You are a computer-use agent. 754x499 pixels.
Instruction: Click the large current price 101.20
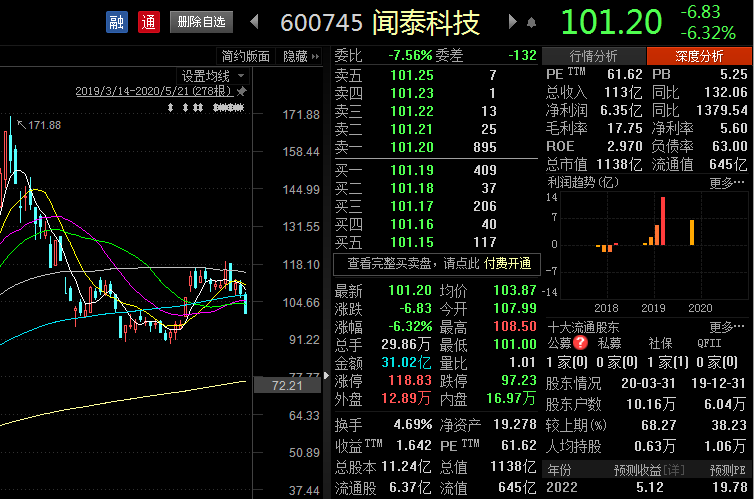[x=611, y=22]
